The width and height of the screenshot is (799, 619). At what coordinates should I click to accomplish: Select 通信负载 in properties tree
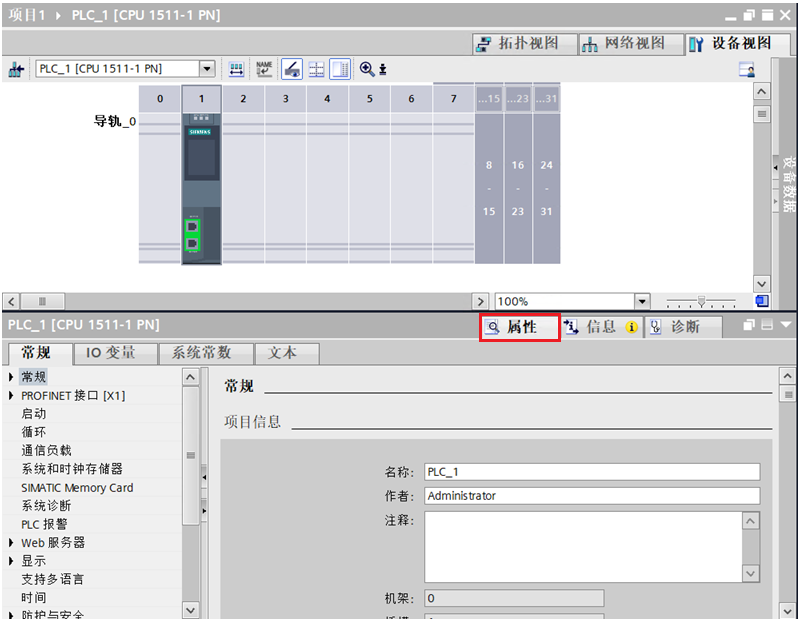(x=46, y=451)
